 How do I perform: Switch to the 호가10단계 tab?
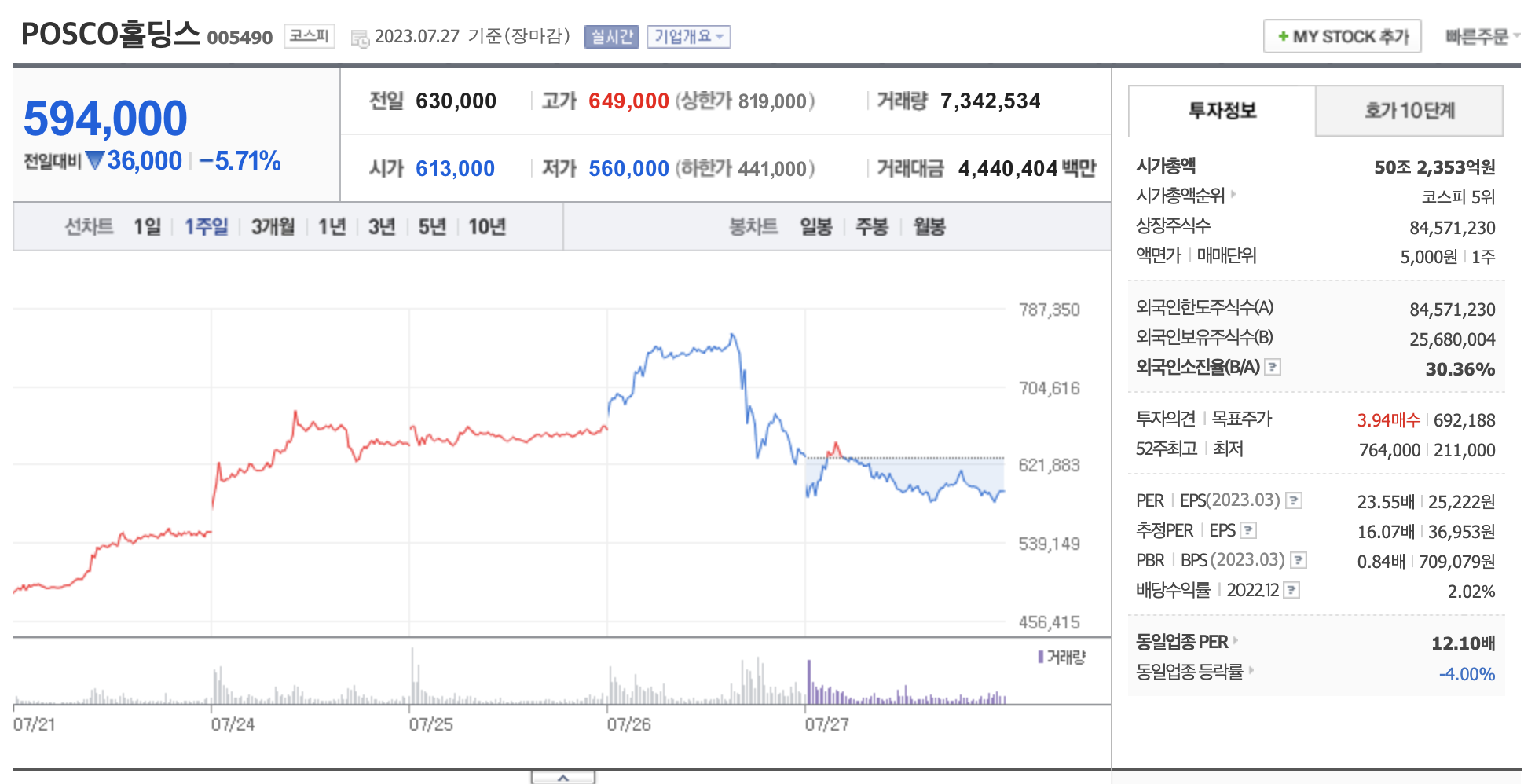(1409, 111)
